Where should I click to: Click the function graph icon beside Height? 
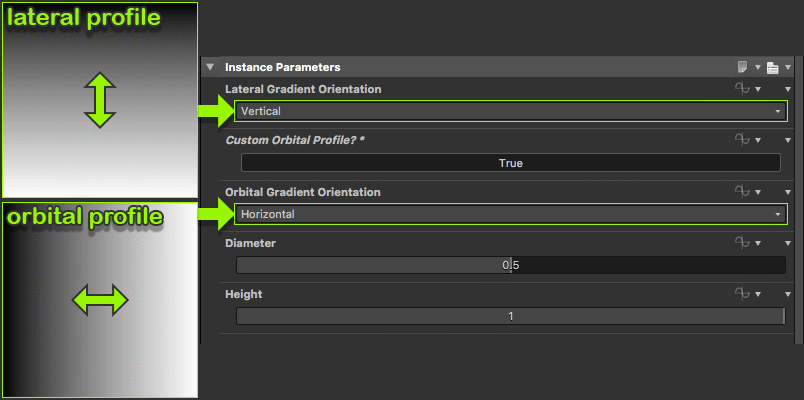pyautogui.click(x=741, y=294)
